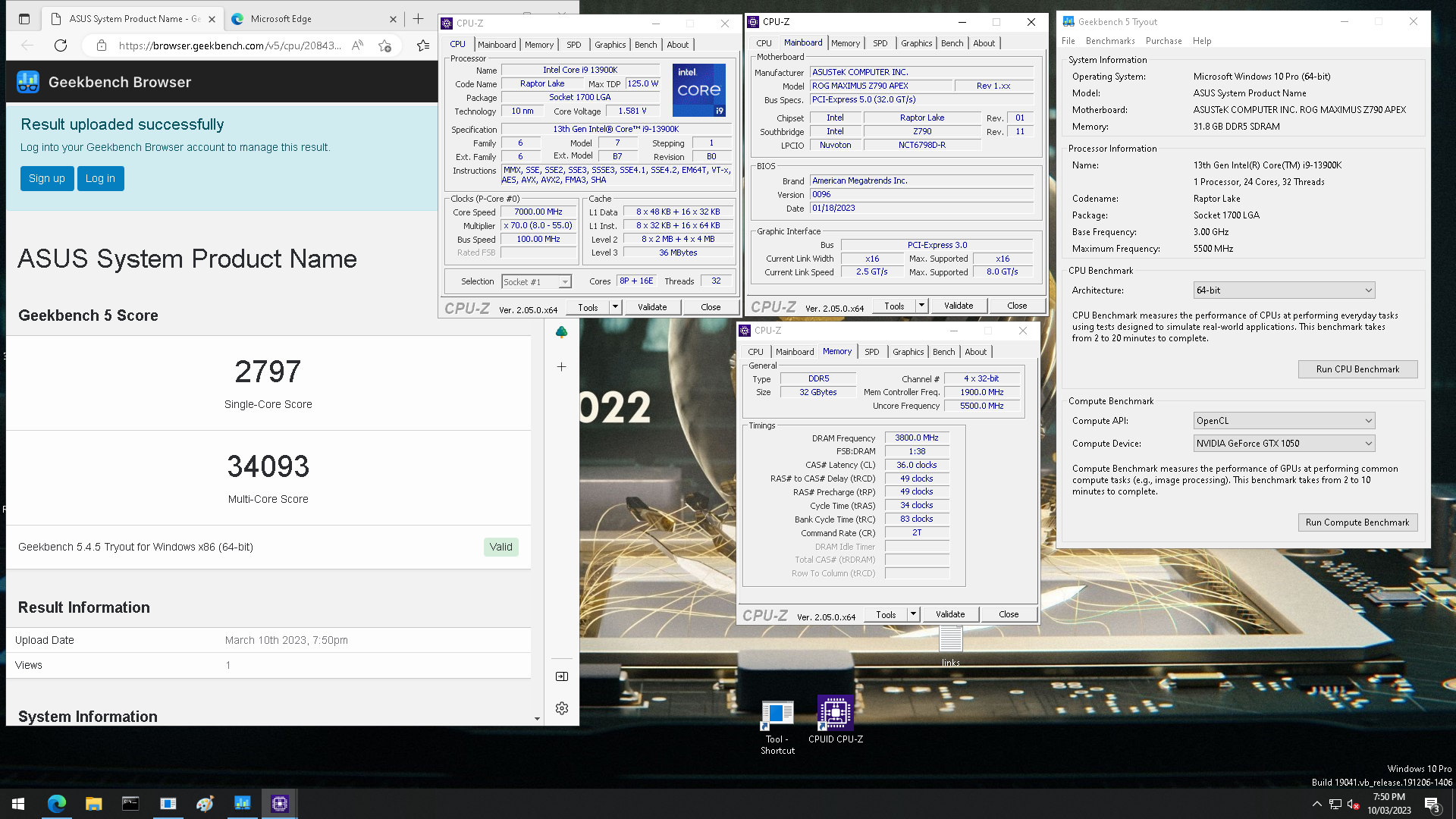Open Microsoft Edge from the taskbar
This screenshot has height=819, width=1456.
[56, 804]
